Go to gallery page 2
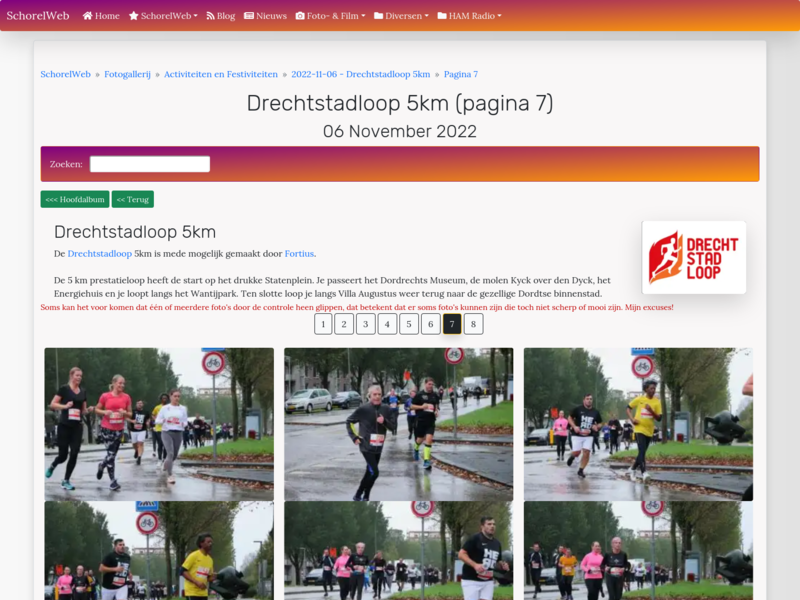This screenshot has height=600, width=800. 344,324
